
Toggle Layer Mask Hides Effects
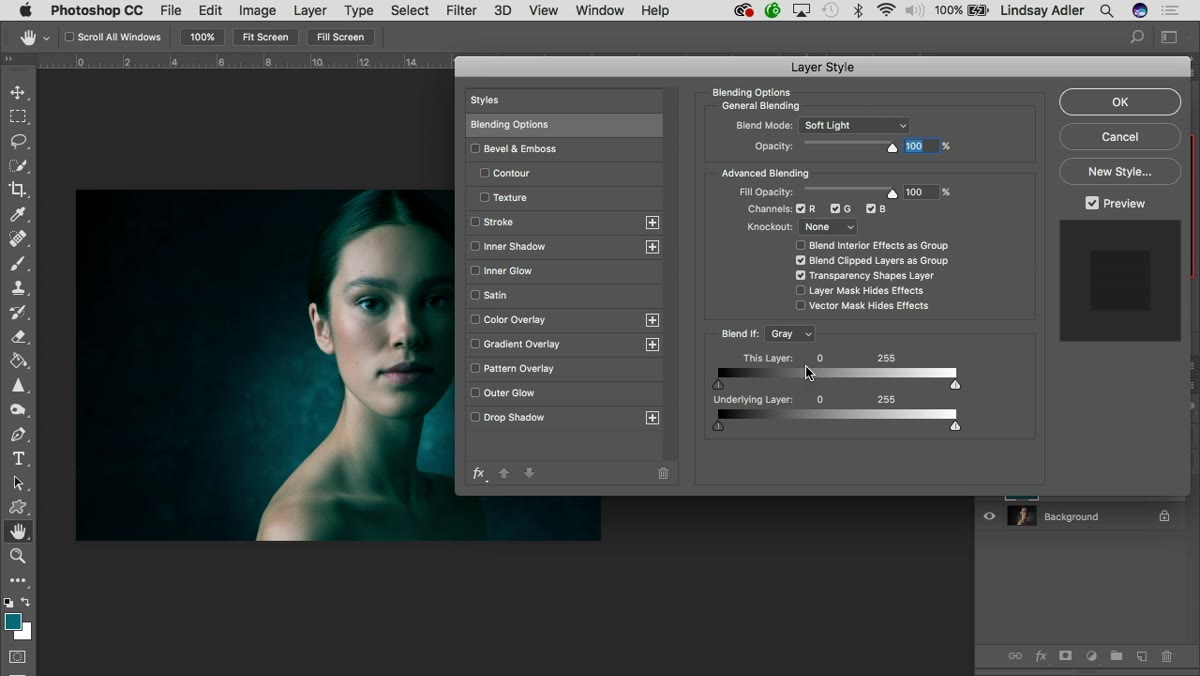pyautogui.click(x=801, y=290)
